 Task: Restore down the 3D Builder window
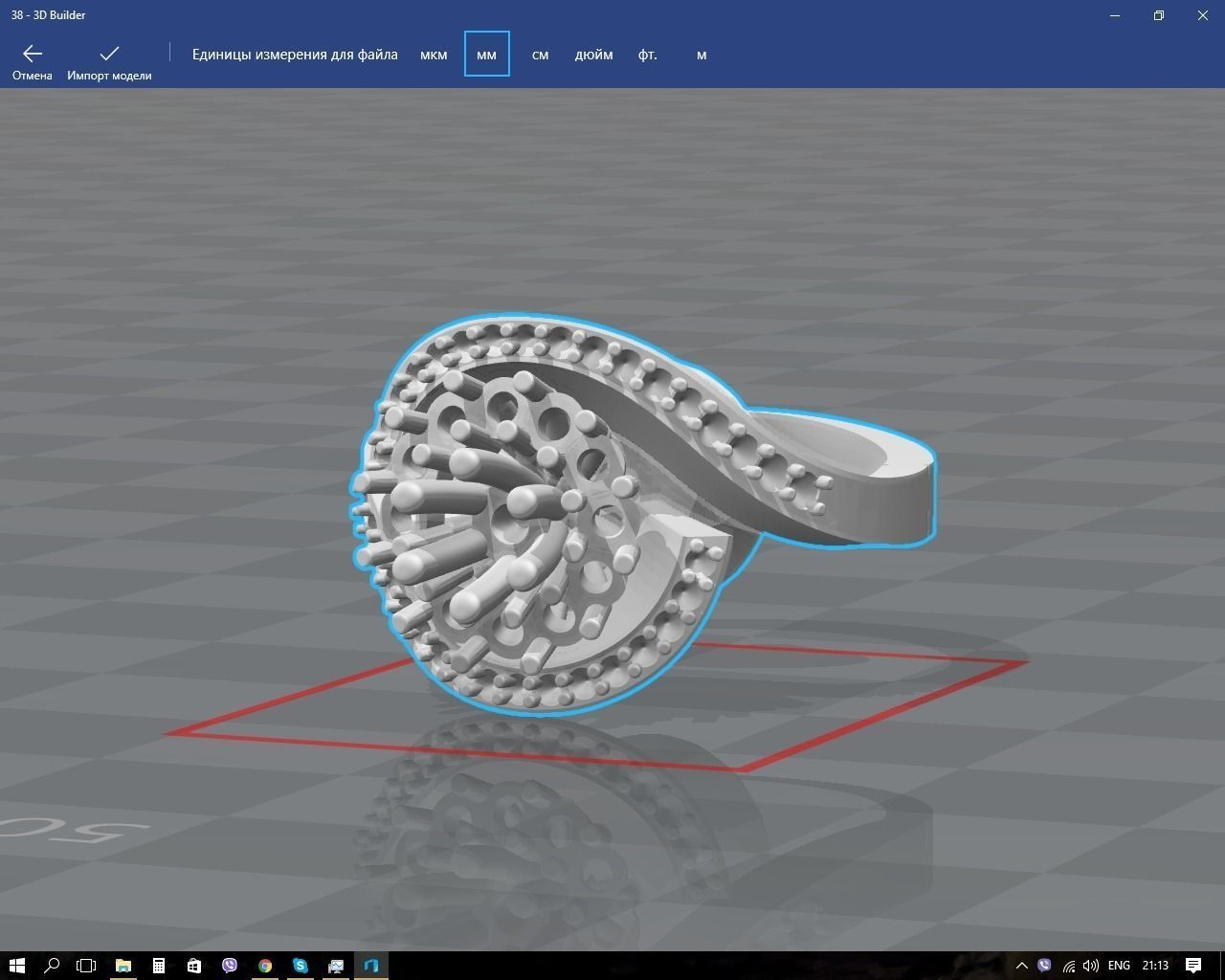pos(1159,15)
